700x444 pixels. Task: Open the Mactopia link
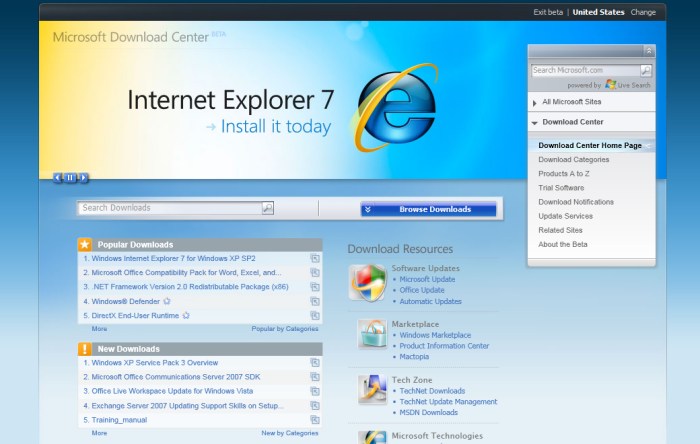coord(414,357)
